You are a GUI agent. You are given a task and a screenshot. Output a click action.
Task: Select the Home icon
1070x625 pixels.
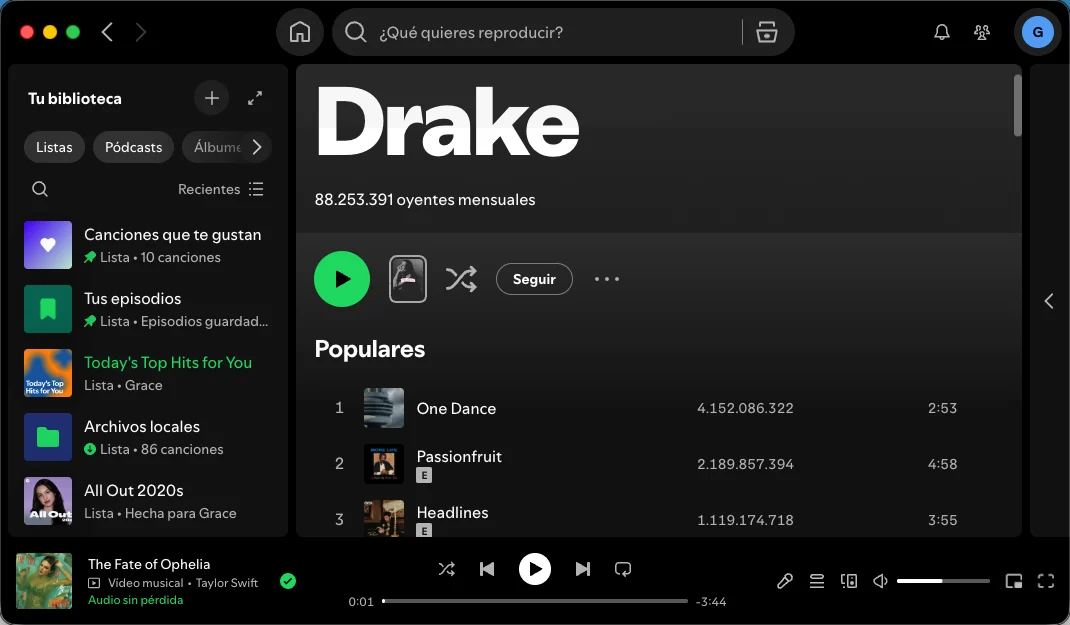coord(299,31)
